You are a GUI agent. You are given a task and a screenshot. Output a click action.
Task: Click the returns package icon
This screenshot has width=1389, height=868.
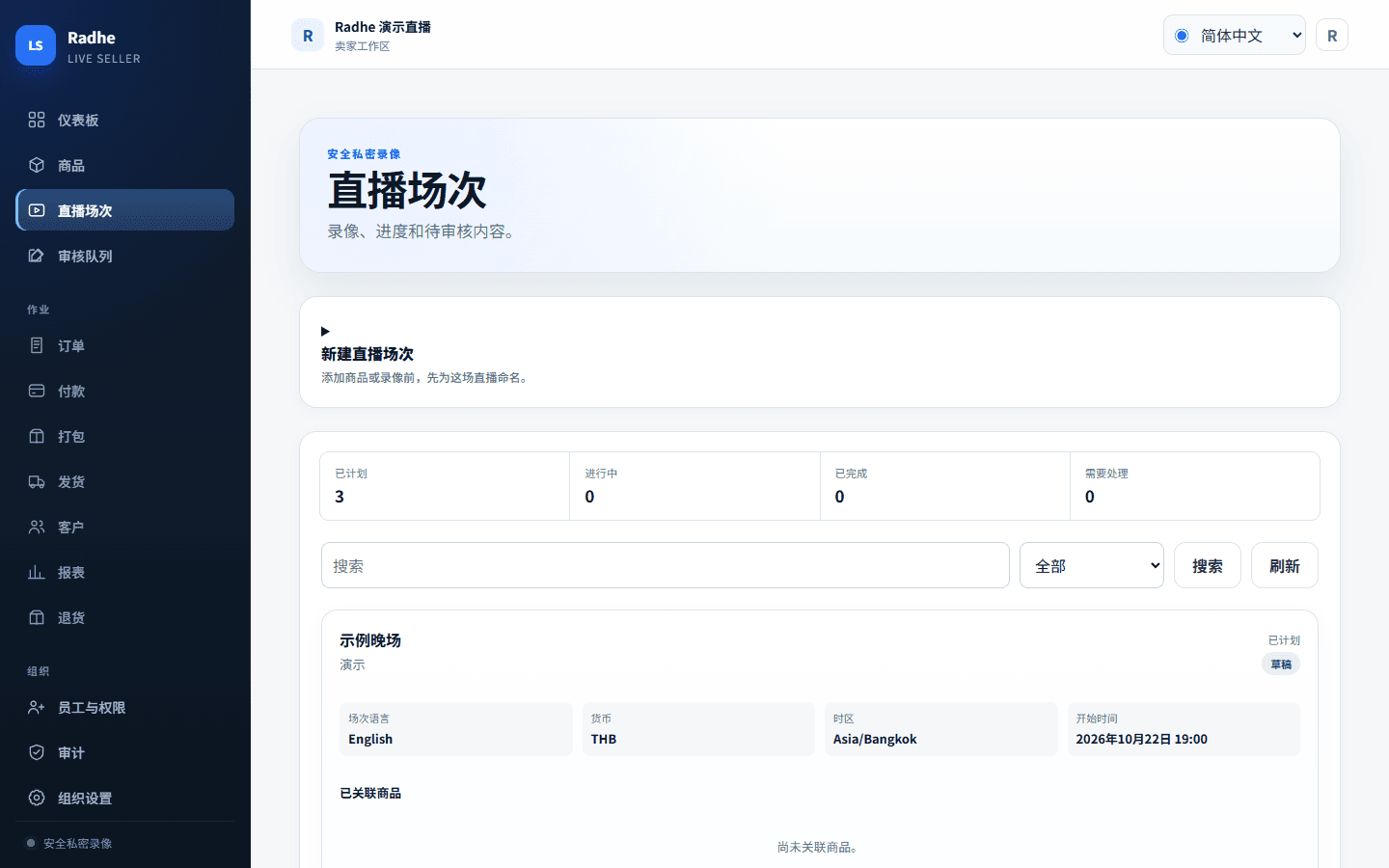37,617
